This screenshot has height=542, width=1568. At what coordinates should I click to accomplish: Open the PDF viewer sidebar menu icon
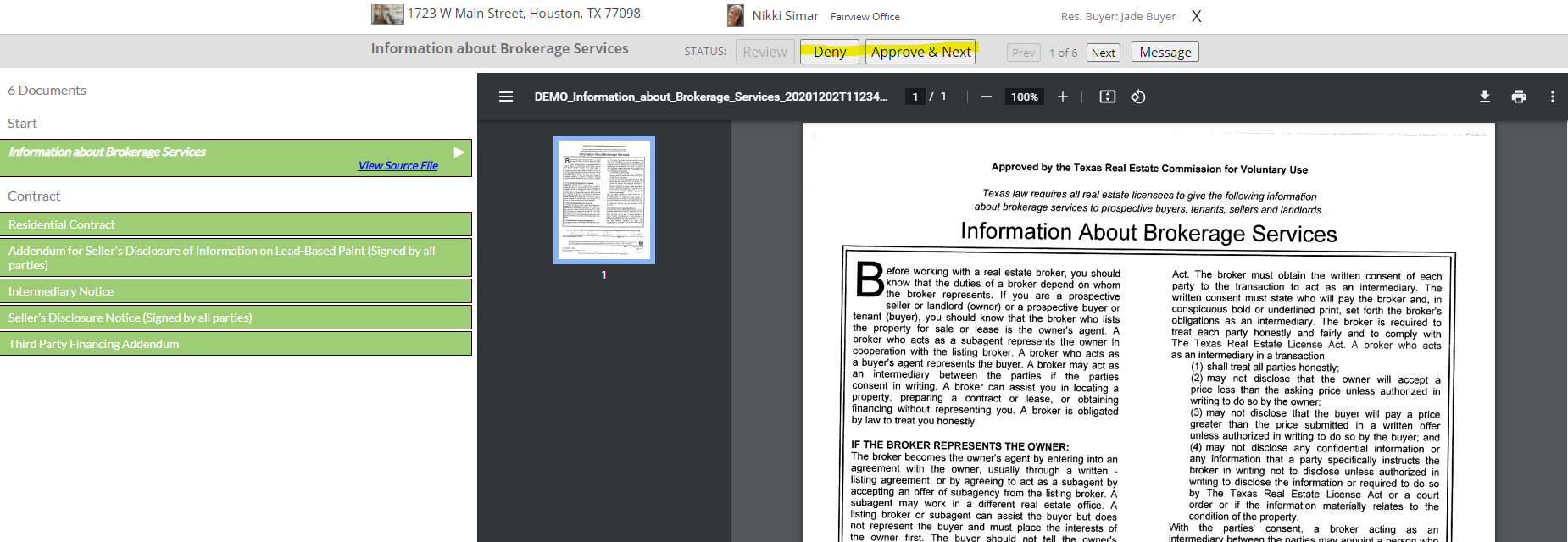click(x=506, y=97)
